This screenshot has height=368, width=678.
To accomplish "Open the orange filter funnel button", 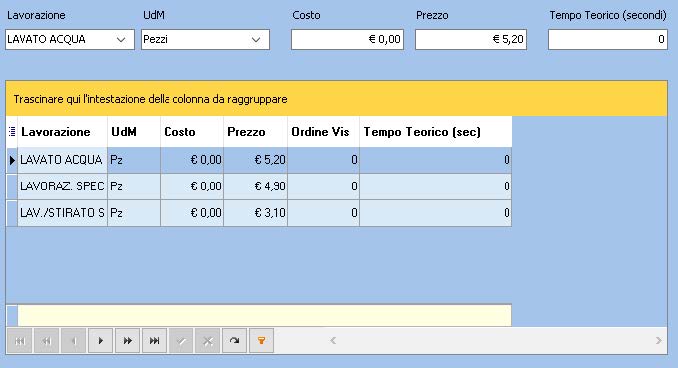I will 261,341.
